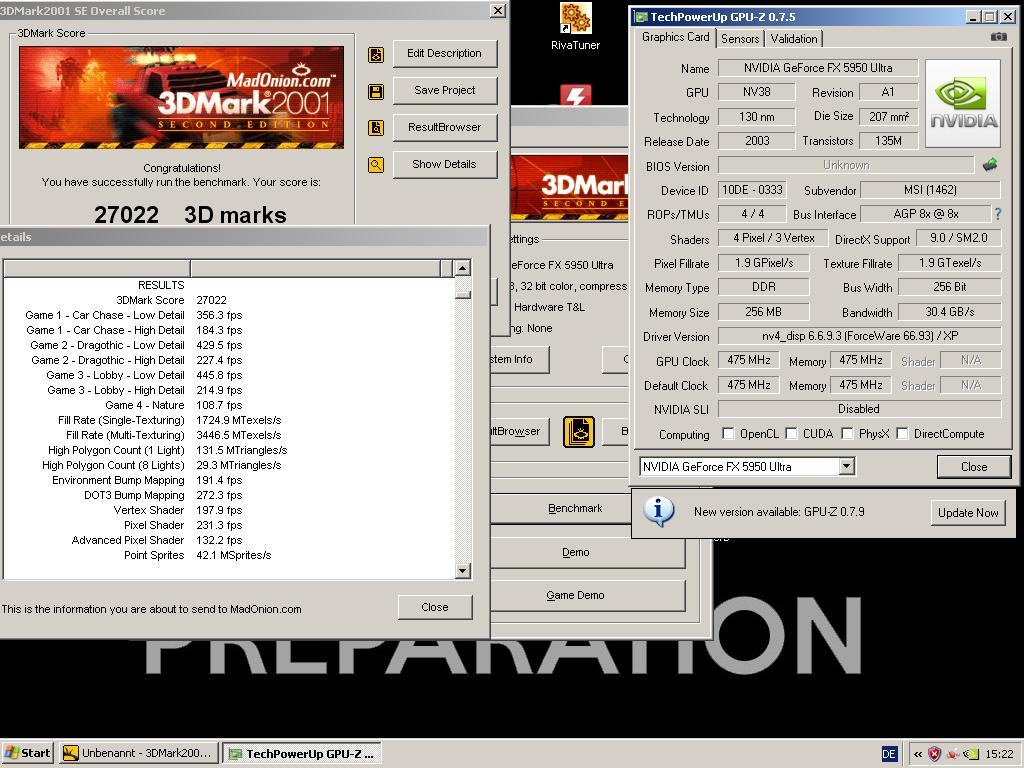Click the Show Details button
Viewport: 1024px width, 768px height.
coord(445,165)
